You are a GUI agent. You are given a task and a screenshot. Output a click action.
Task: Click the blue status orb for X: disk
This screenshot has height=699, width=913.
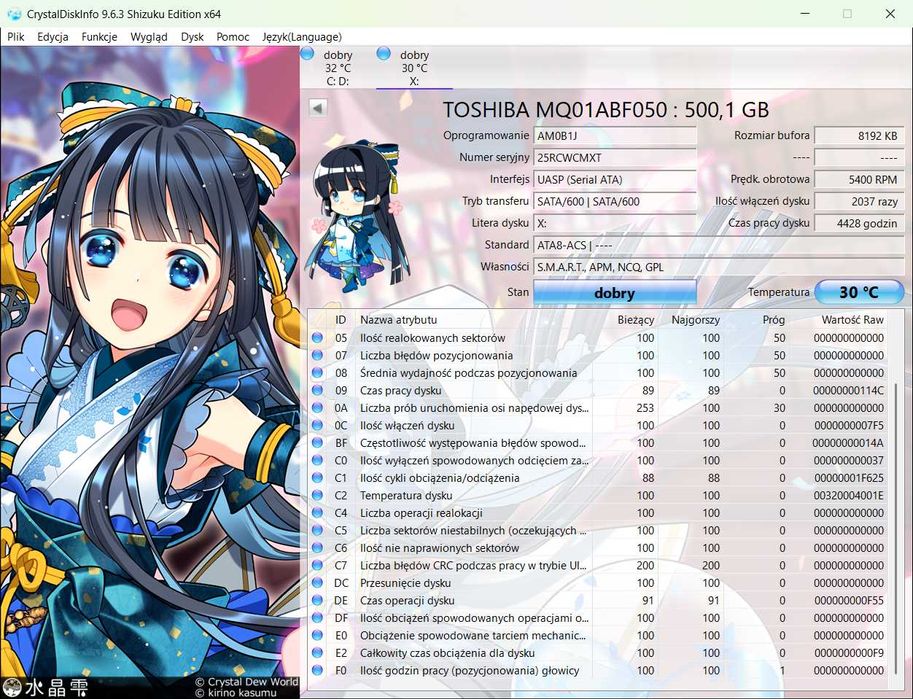pyautogui.click(x=383, y=54)
